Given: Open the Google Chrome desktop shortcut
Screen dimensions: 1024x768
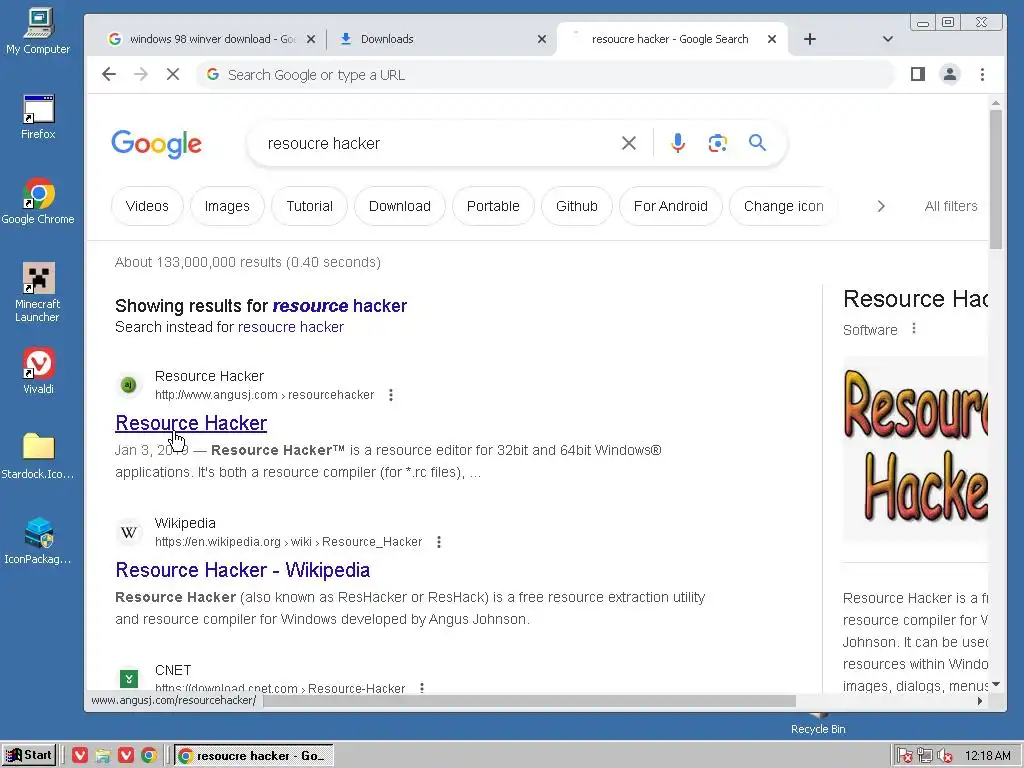Looking at the screenshot, I should click(38, 201).
